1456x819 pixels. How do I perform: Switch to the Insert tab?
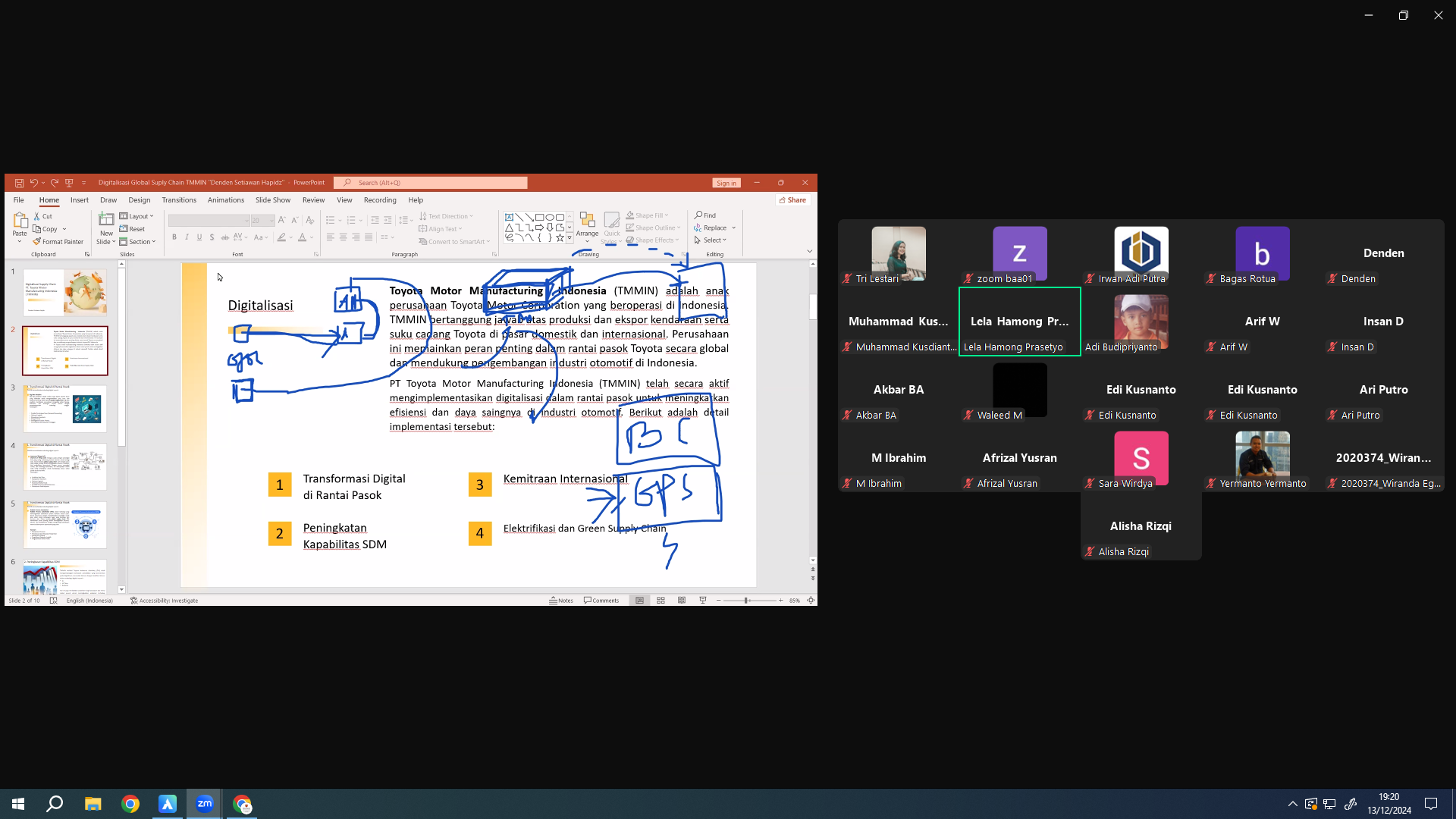[80, 200]
